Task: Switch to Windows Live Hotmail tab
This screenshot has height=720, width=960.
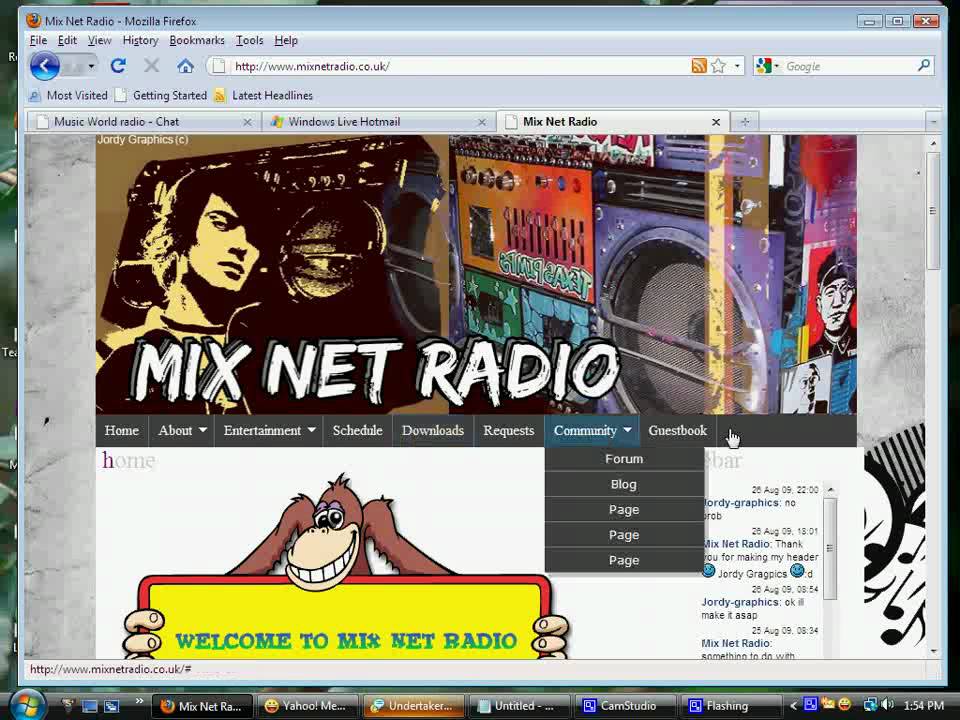Action: (x=367, y=122)
